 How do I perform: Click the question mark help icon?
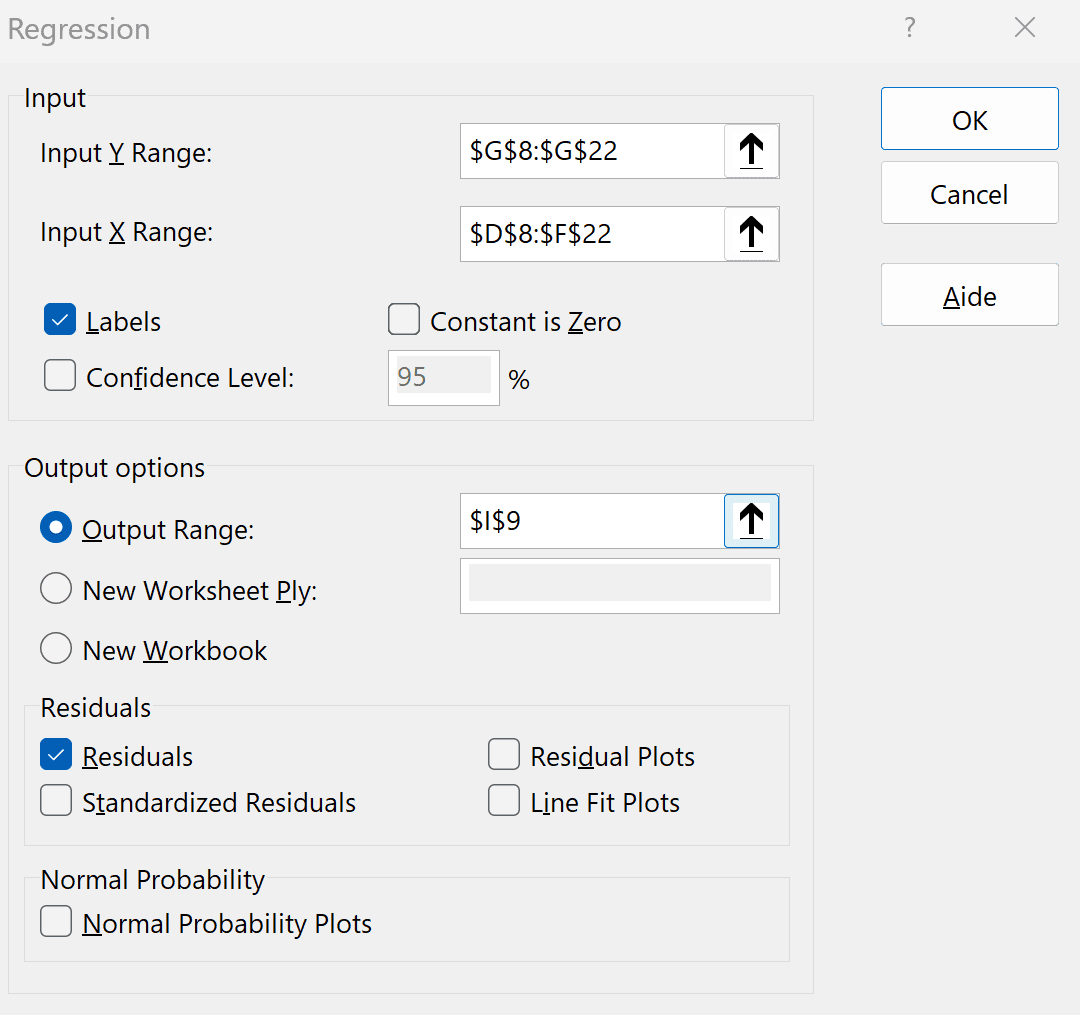[x=909, y=28]
